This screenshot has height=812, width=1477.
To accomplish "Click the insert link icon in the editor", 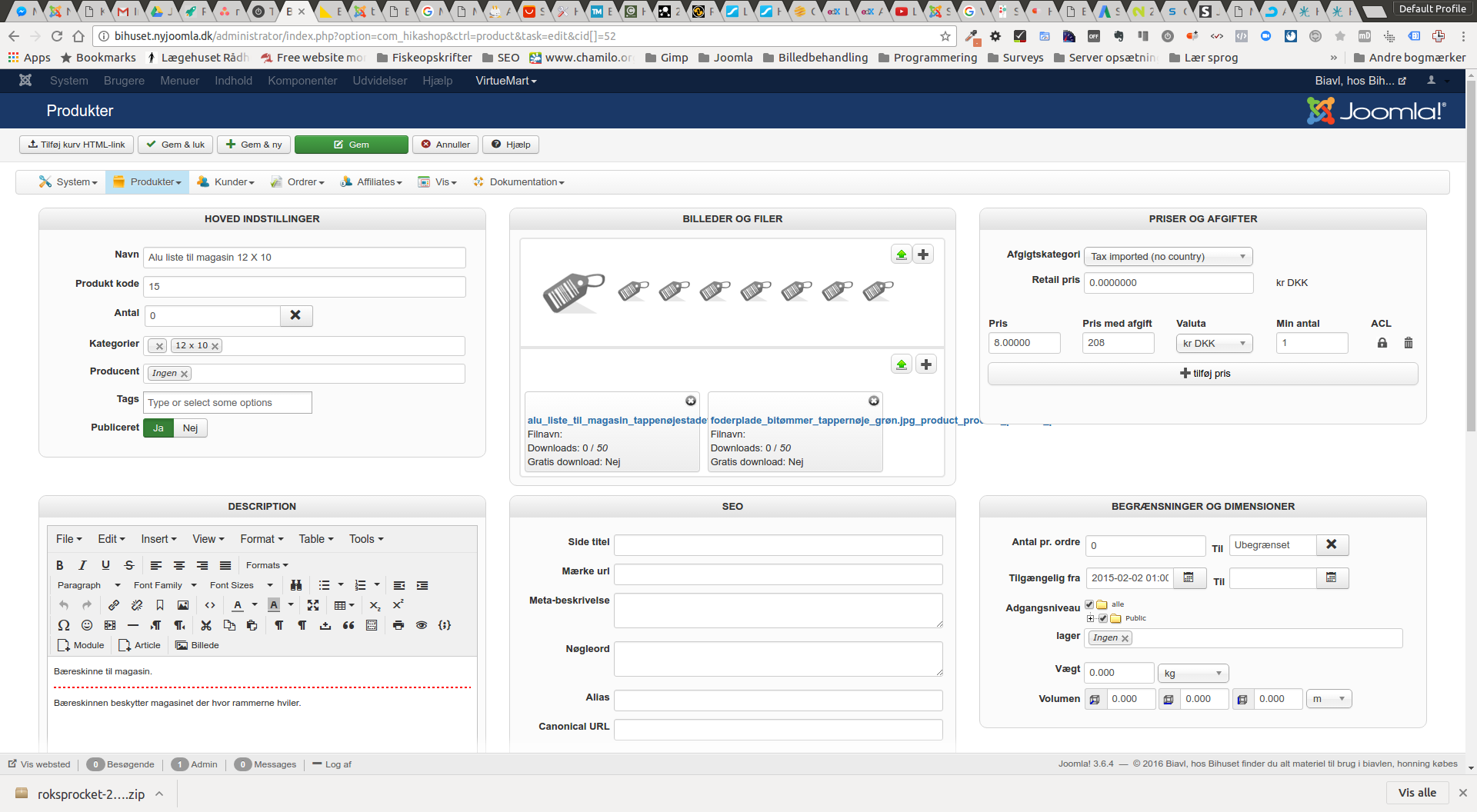I will [x=114, y=605].
